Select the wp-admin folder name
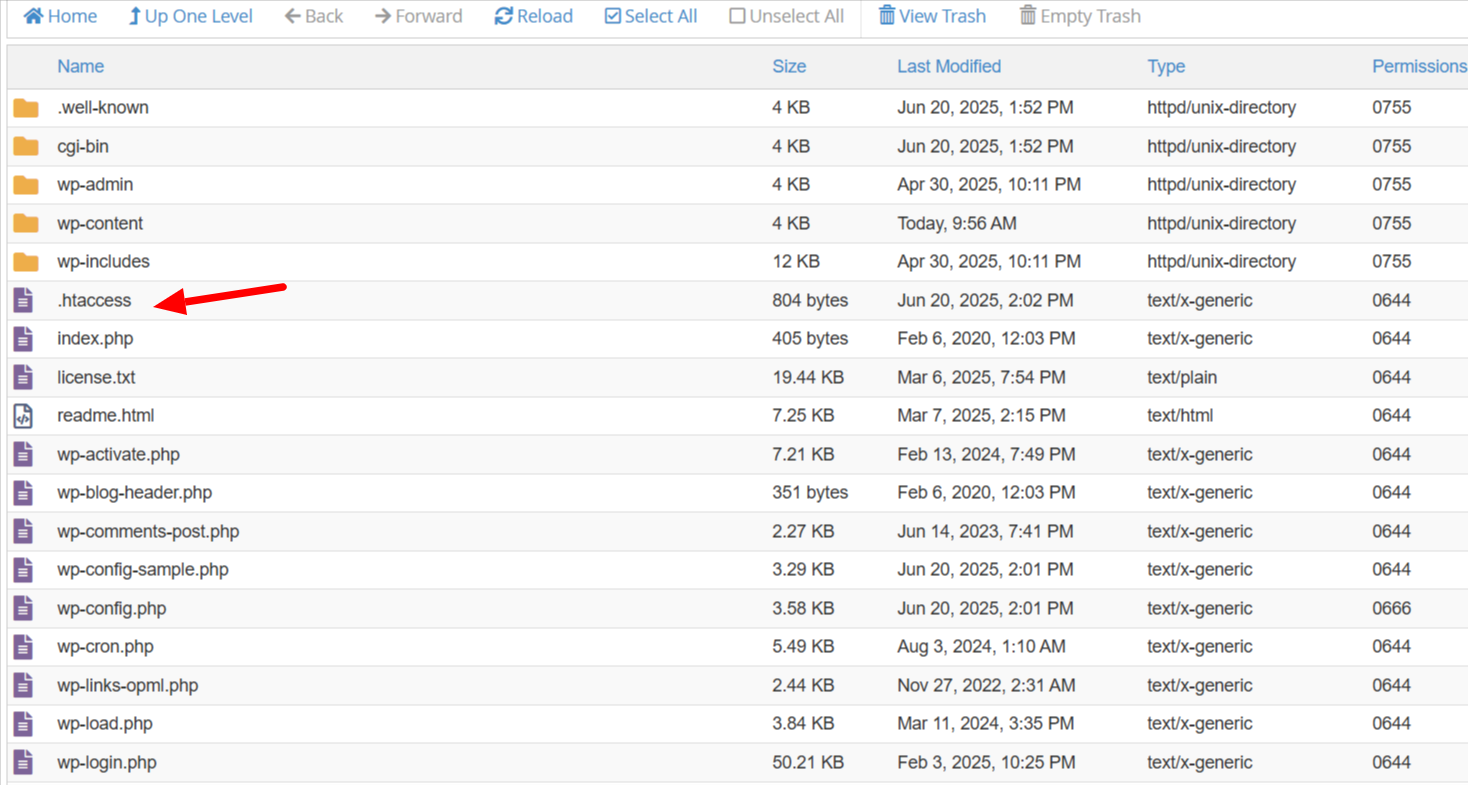The image size is (1468, 785). [95, 184]
